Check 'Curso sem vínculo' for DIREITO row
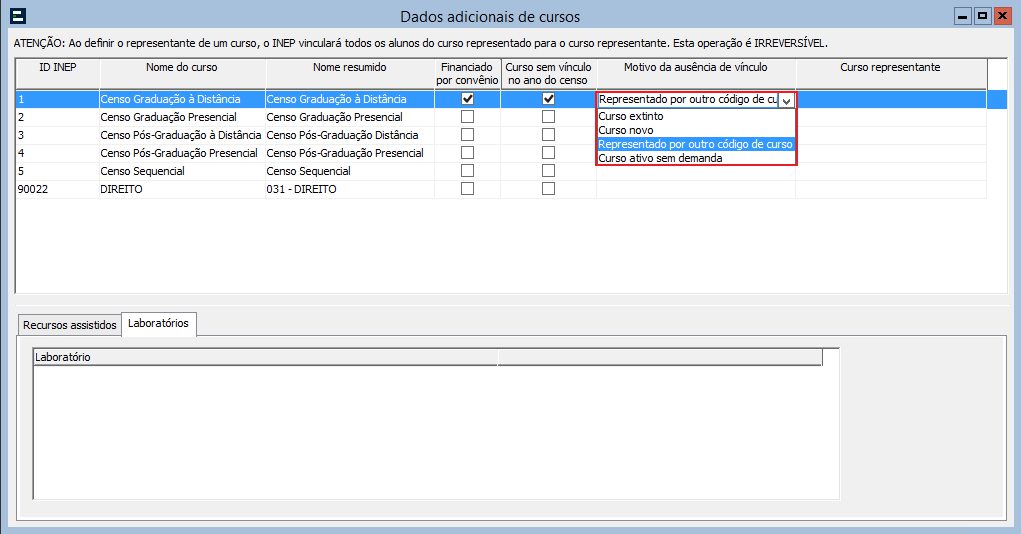This screenshot has width=1021, height=534. 548,188
